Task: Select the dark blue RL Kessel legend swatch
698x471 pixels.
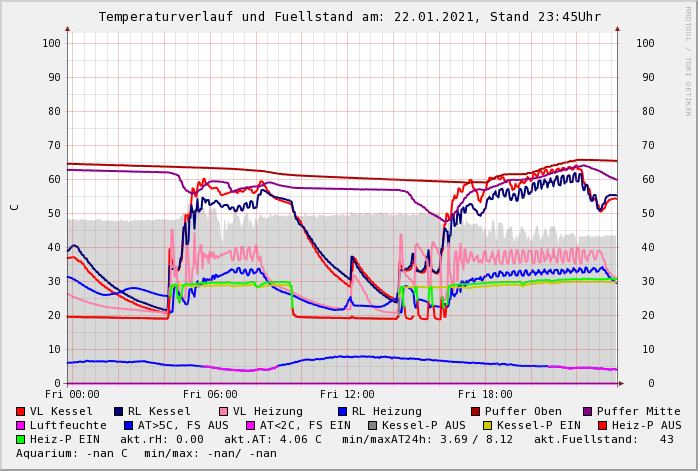Action: click(x=119, y=412)
